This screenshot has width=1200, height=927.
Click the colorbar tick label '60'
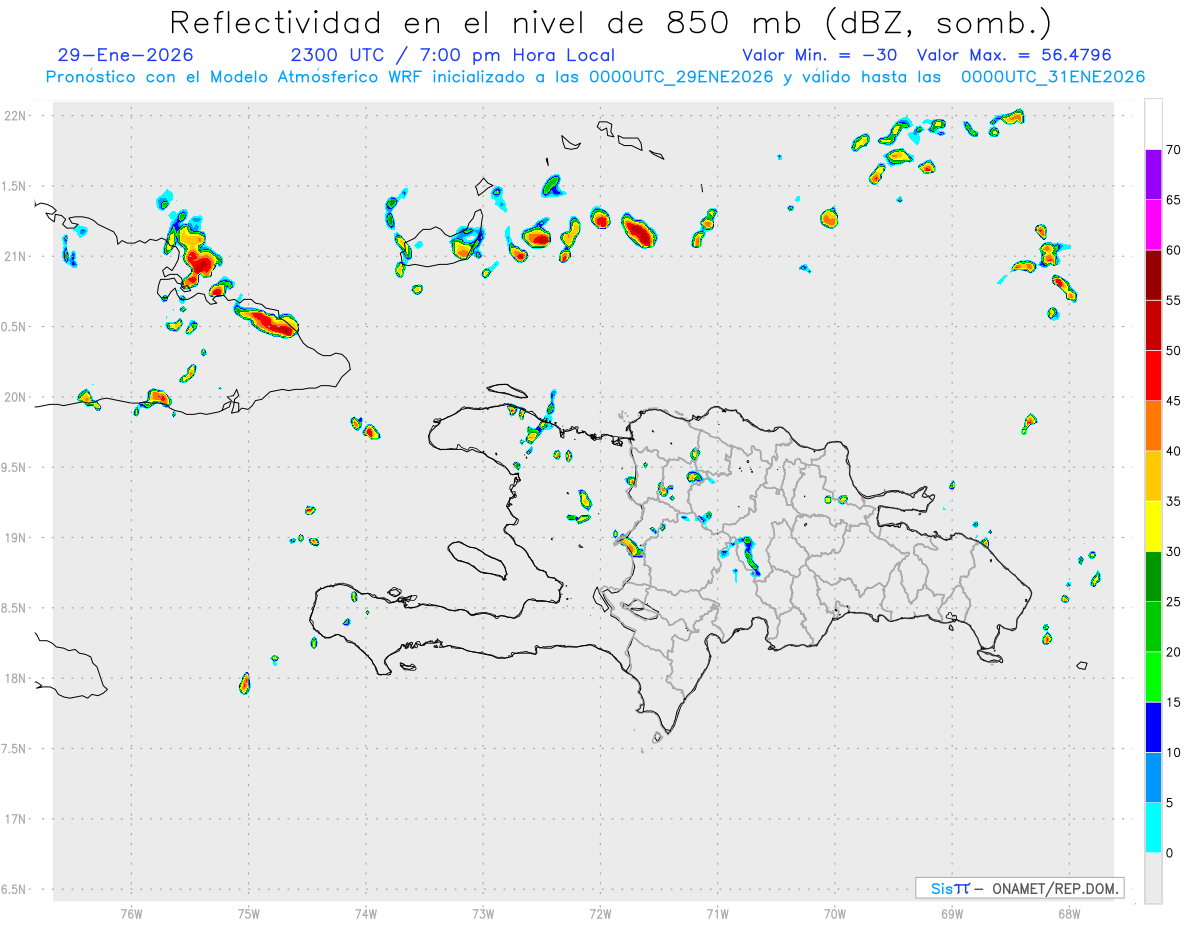[1173, 250]
